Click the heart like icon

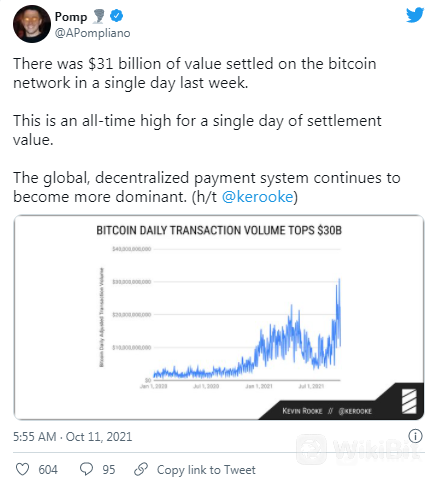tap(23, 469)
